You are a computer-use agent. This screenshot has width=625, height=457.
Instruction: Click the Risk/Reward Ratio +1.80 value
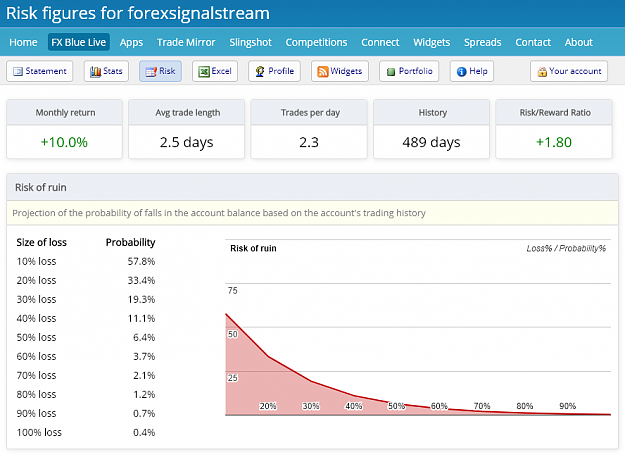tap(554, 142)
